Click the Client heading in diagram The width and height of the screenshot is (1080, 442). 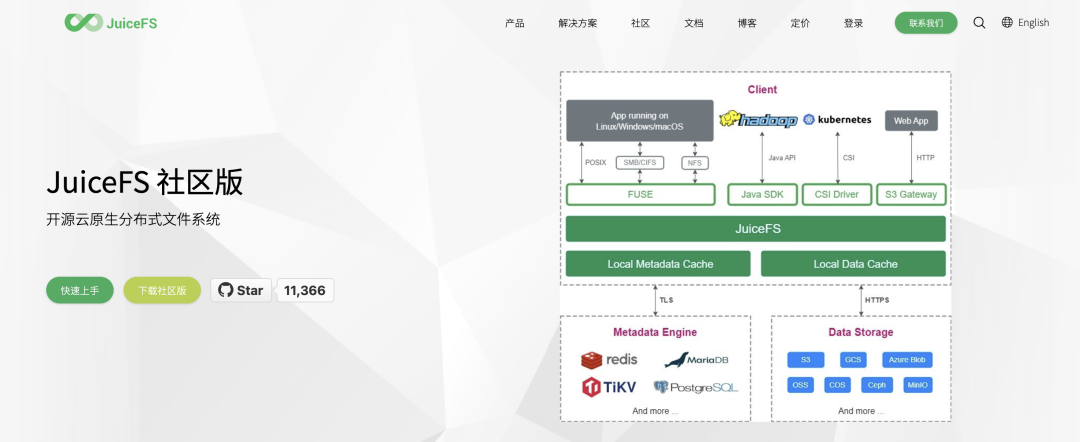[x=762, y=90]
